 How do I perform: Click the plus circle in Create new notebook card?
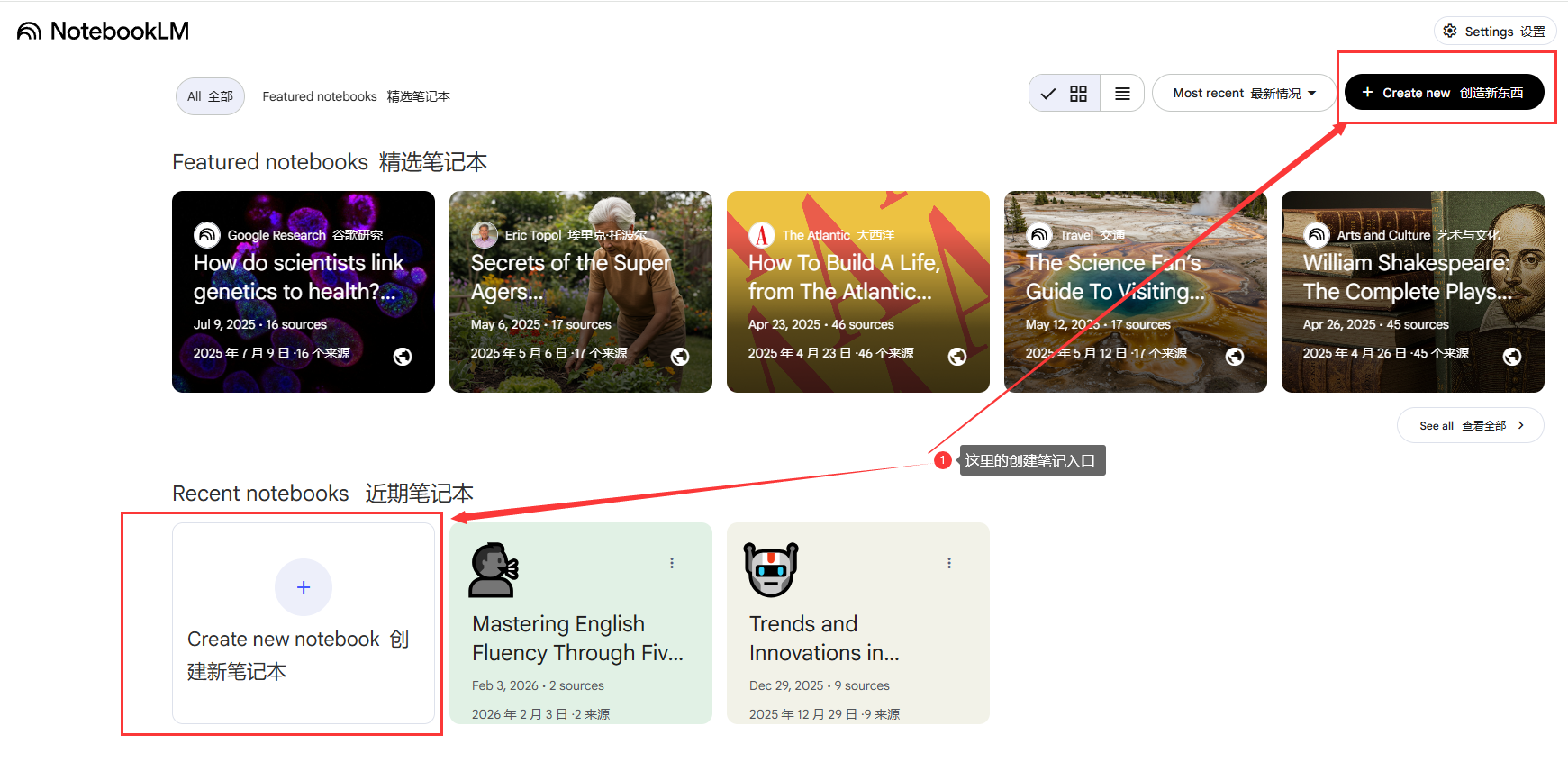click(304, 587)
